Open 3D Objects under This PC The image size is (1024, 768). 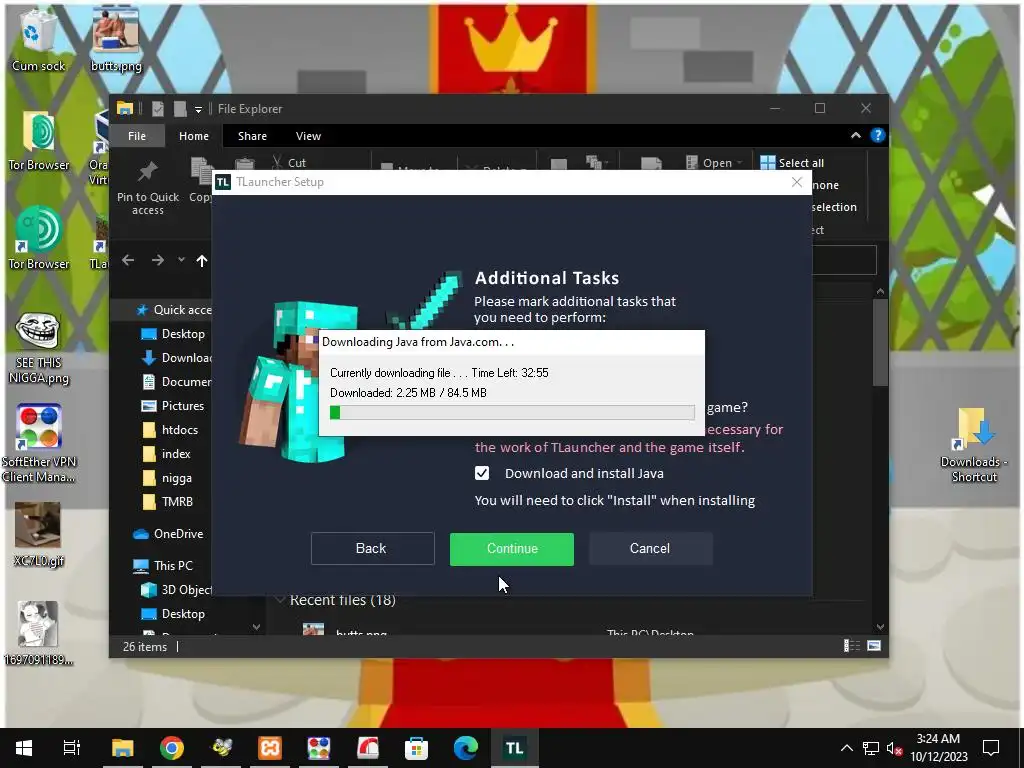177,590
